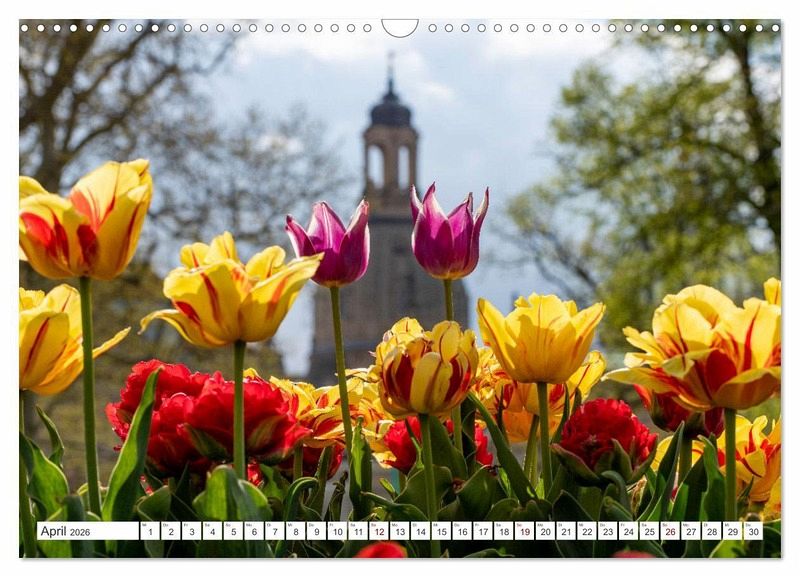Screen dimensions: 800x577
Task: Choose the red Sunday date 12
Action: (379, 531)
